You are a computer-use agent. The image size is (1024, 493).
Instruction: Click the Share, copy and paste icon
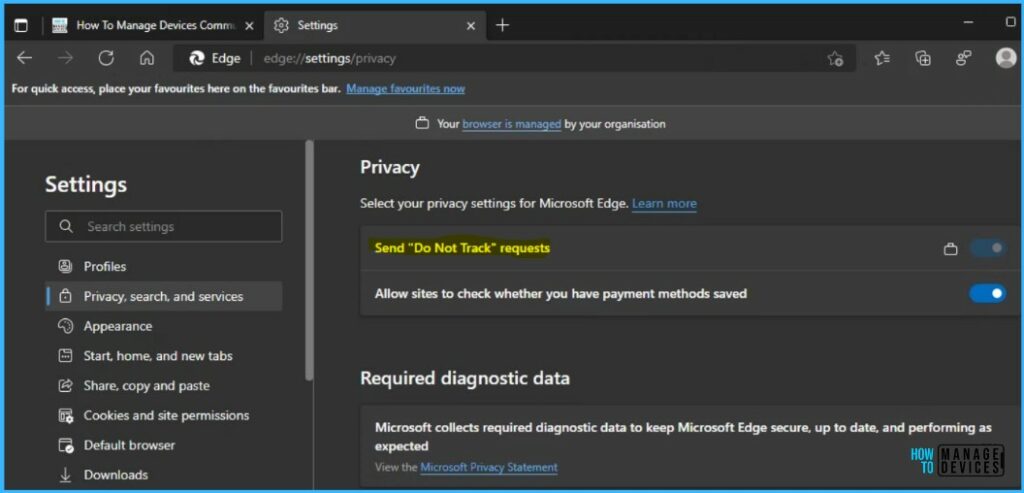pyautogui.click(x=65, y=386)
